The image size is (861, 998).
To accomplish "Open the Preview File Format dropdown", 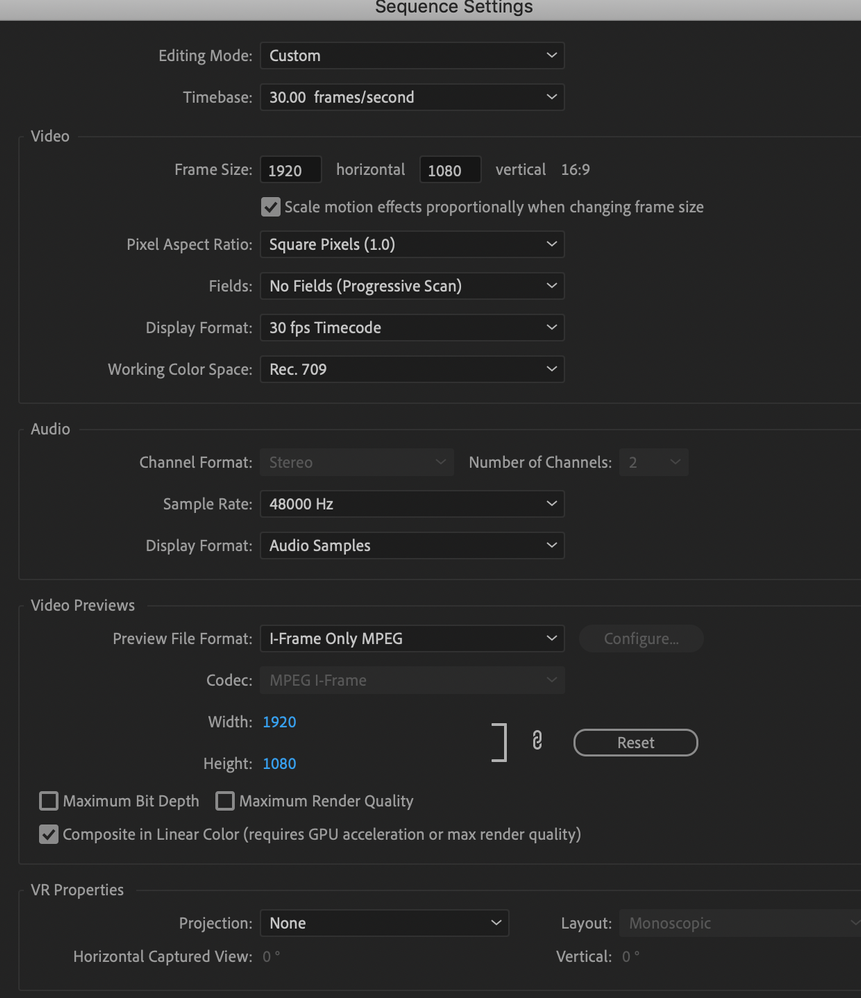I will pyautogui.click(x=412, y=638).
